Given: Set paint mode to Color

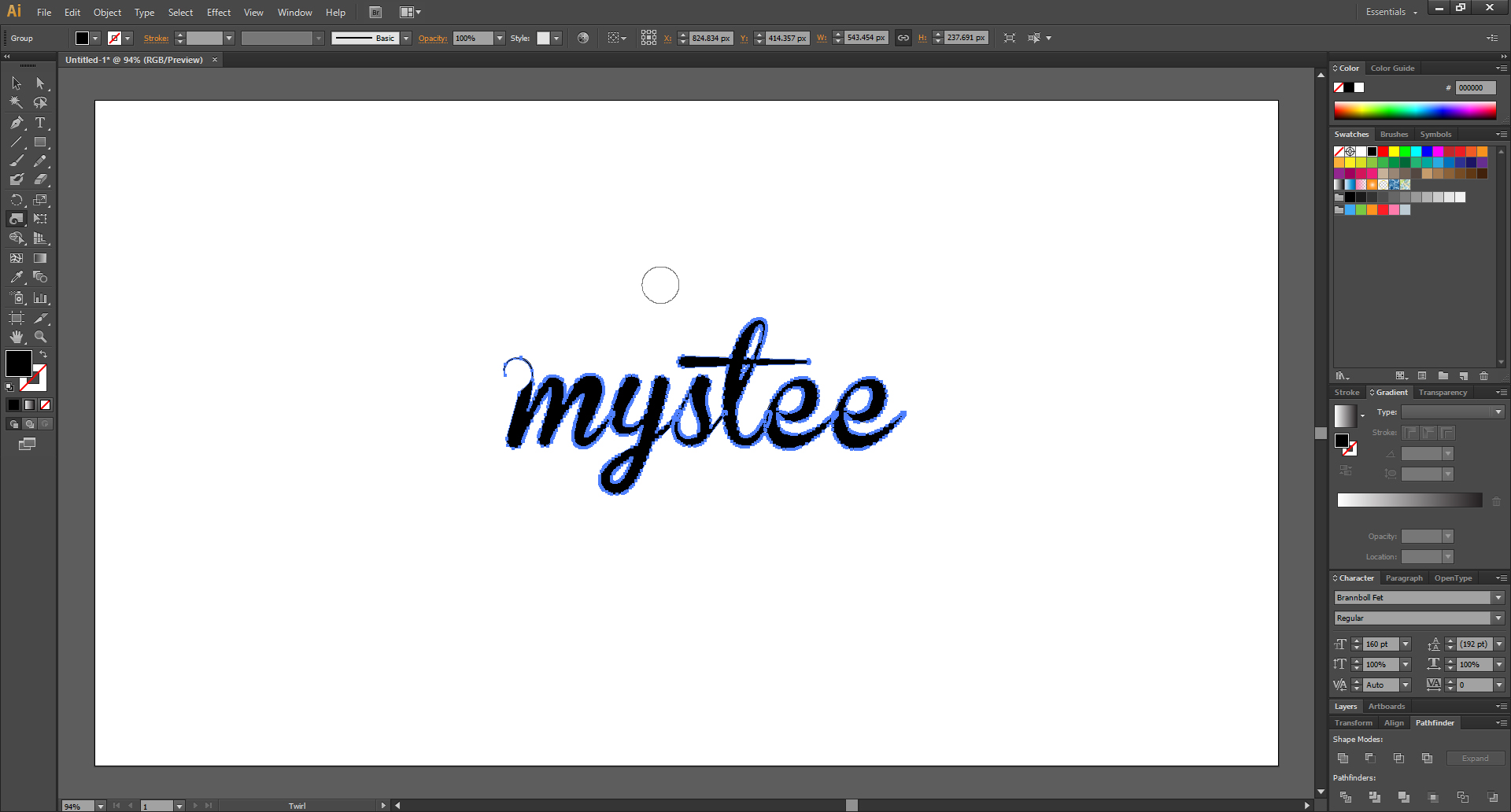Looking at the screenshot, I should (13, 404).
